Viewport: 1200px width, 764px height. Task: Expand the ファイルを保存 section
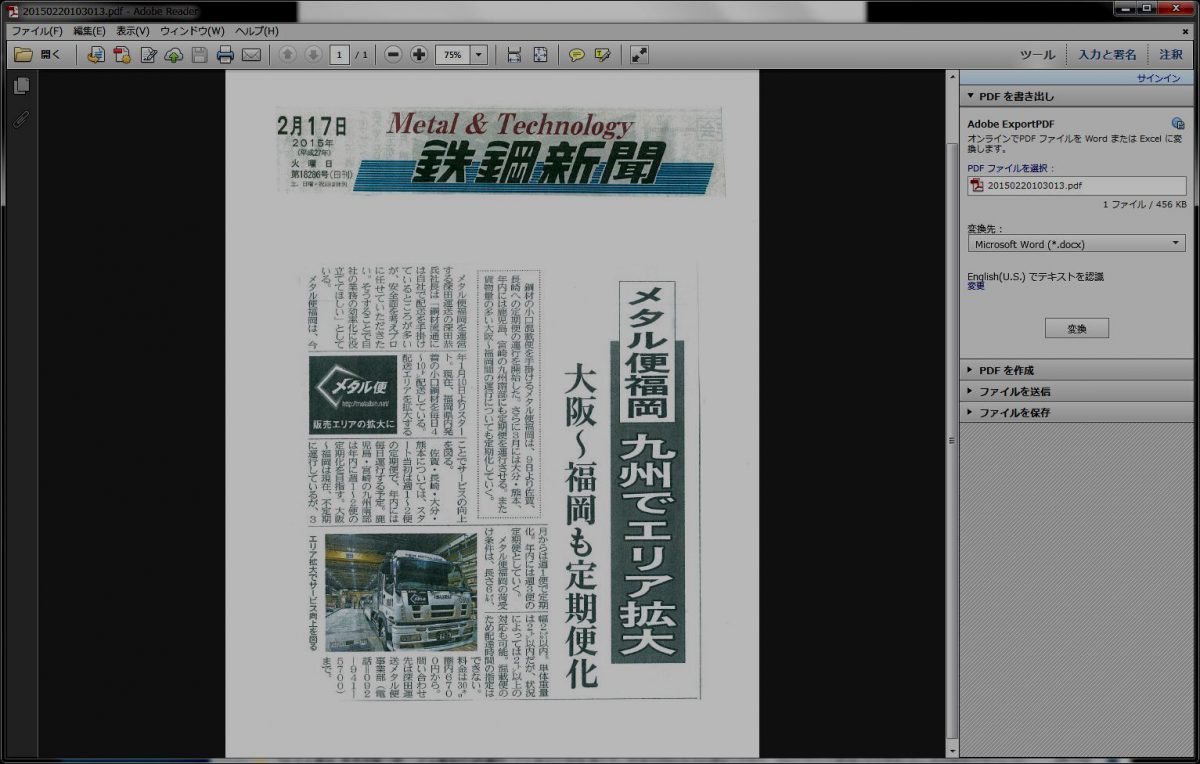click(1078, 412)
